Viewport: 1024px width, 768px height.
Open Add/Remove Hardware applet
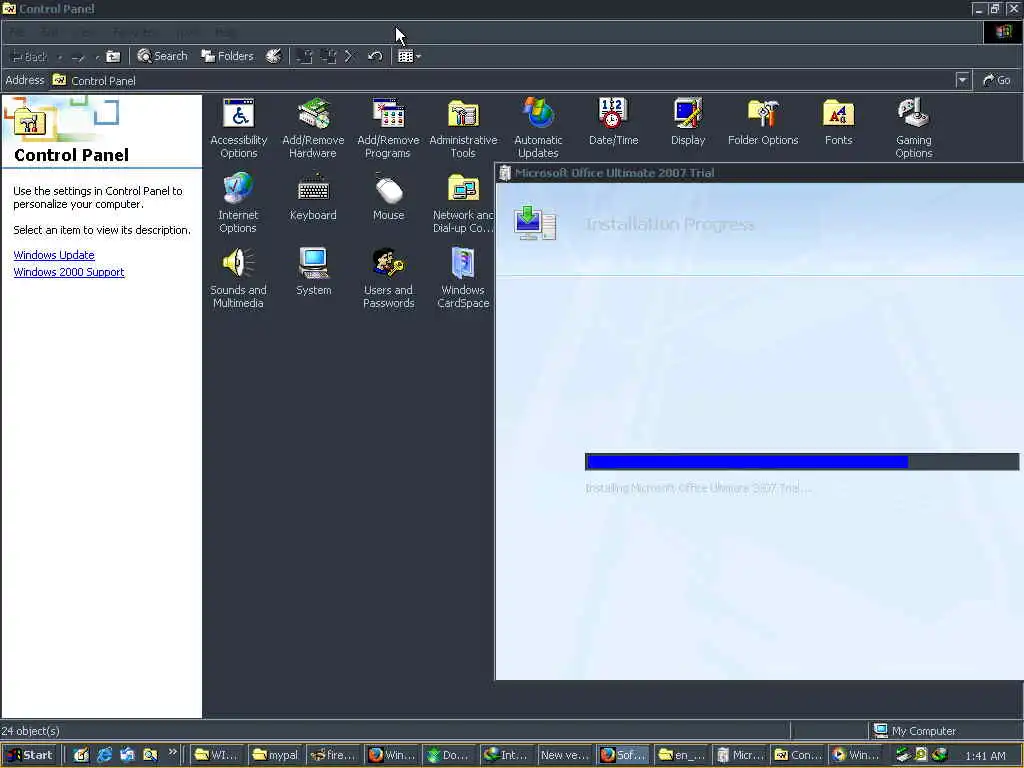(313, 128)
